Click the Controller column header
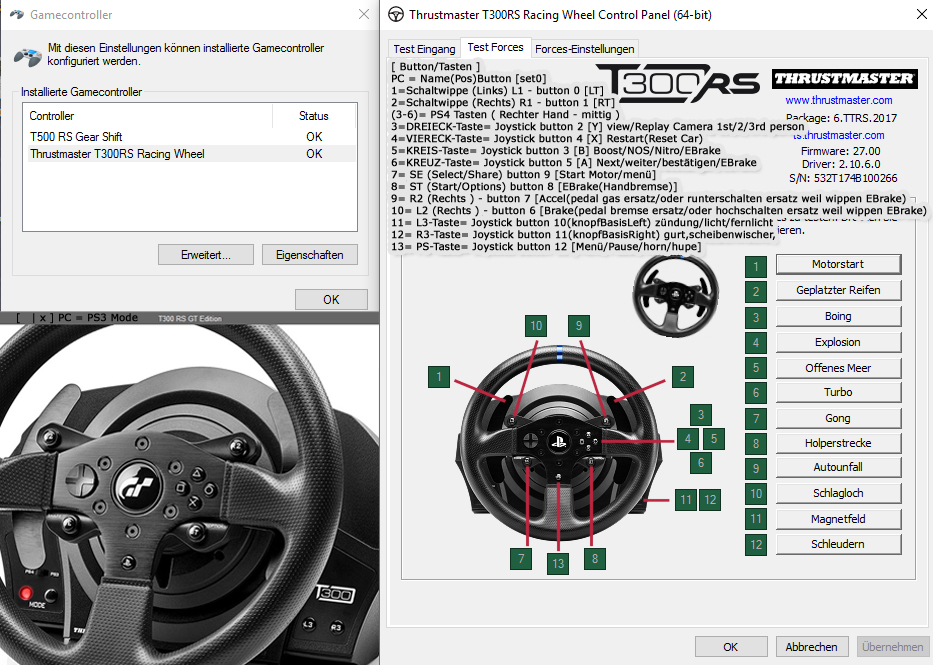933x665 pixels. coord(148,116)
